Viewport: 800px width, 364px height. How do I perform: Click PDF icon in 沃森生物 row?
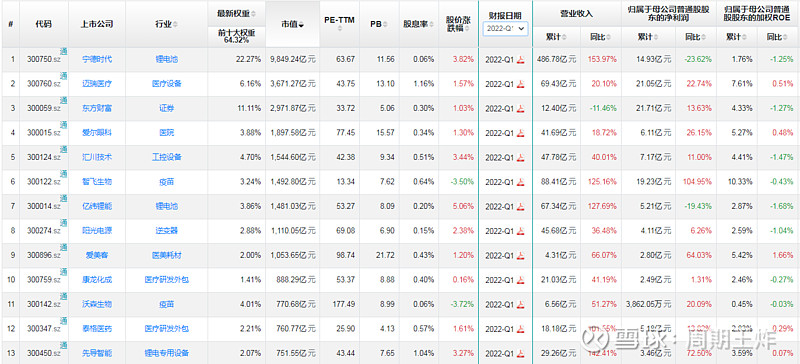tap(520, 305)
